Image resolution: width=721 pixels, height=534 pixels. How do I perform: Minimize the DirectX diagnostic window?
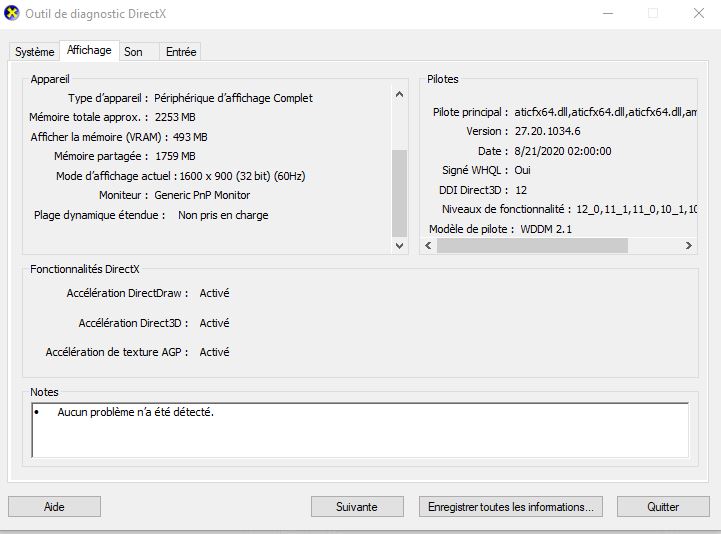[608, 13]
